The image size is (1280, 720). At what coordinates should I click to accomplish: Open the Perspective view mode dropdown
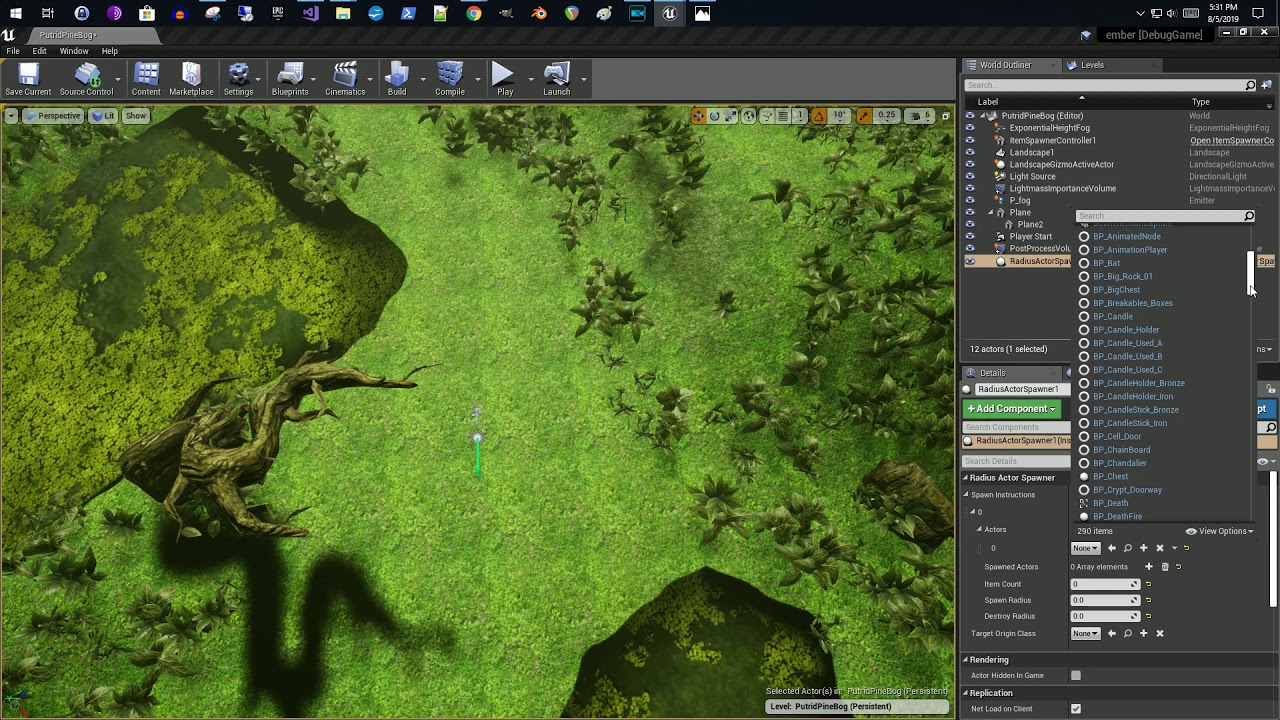coord(52,116)
